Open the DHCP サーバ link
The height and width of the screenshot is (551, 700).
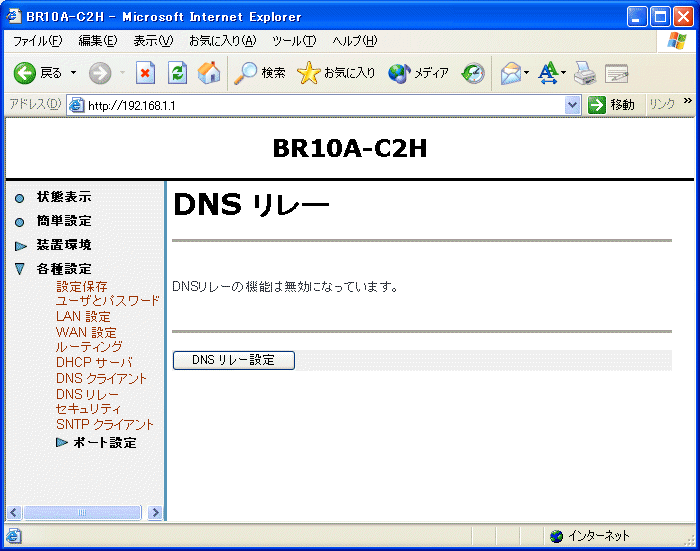click(x=94, y=363)
